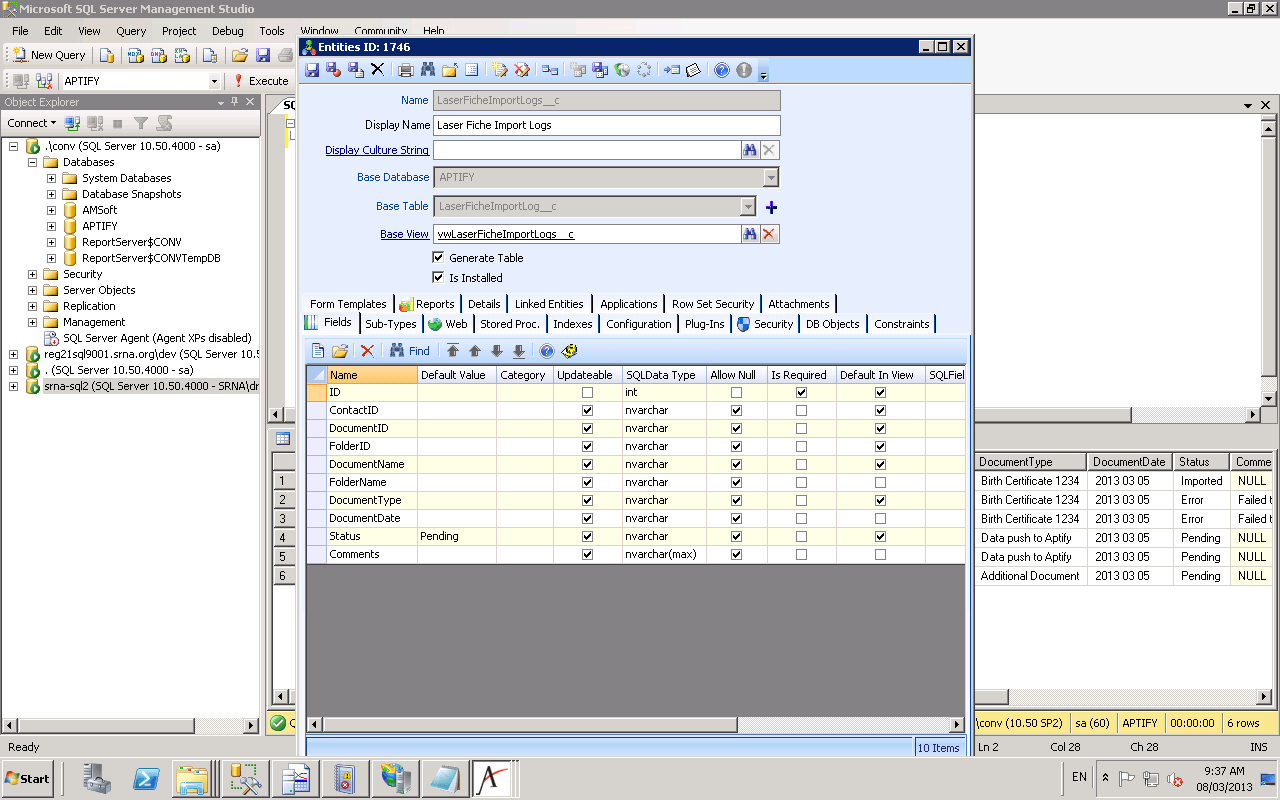Toggle Updateable checkbox for ID row
This screenshot has height=800, width=1280.
pos(587,392)
